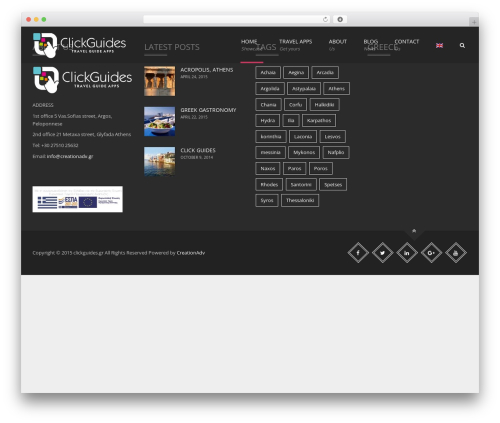Viewport: 500px width, 423px height.
Task: Click the ClickGuides logo in header
Action: (x=79, y=45)
